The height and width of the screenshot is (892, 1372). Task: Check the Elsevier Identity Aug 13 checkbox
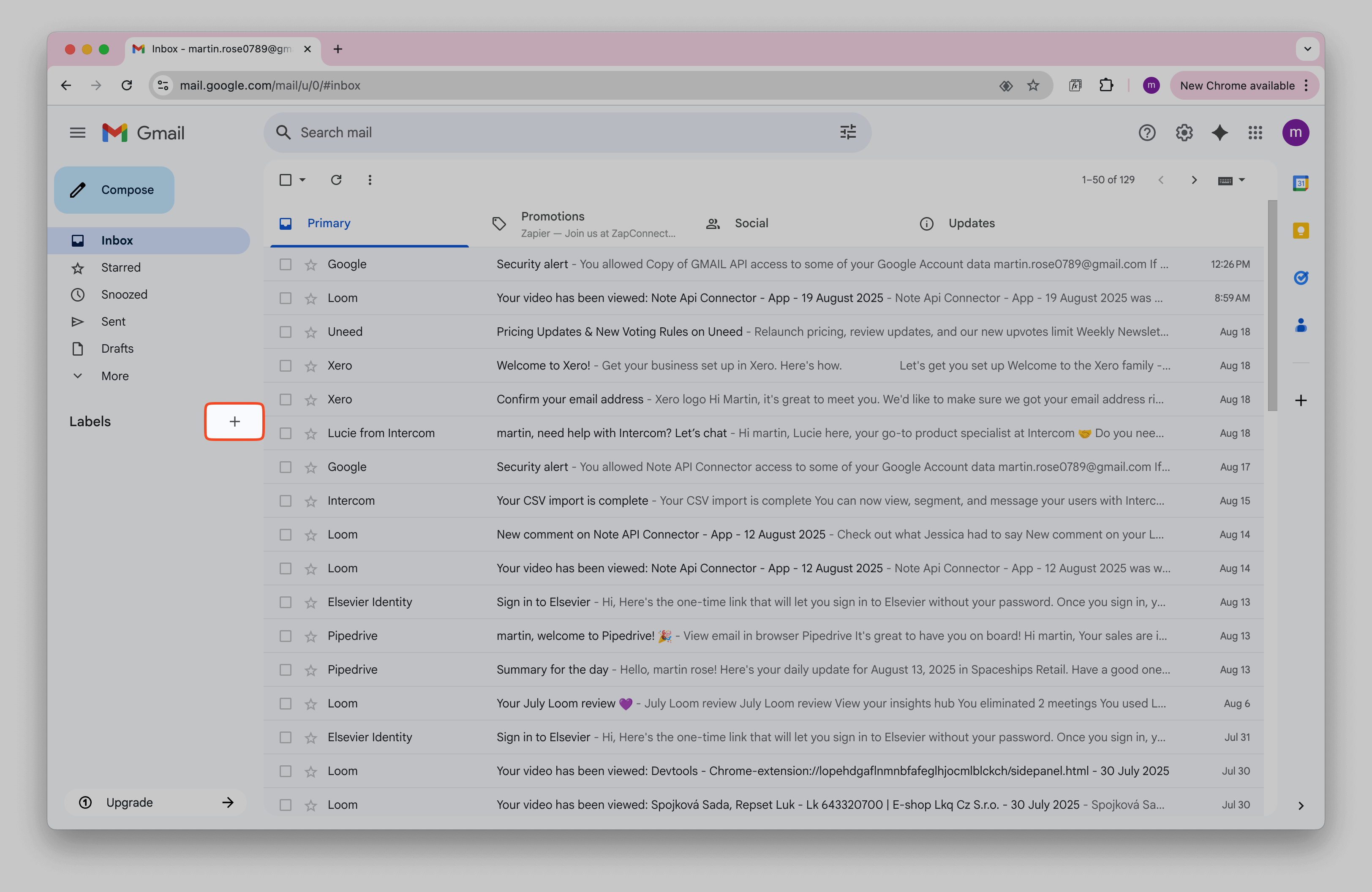pos(286,602)
